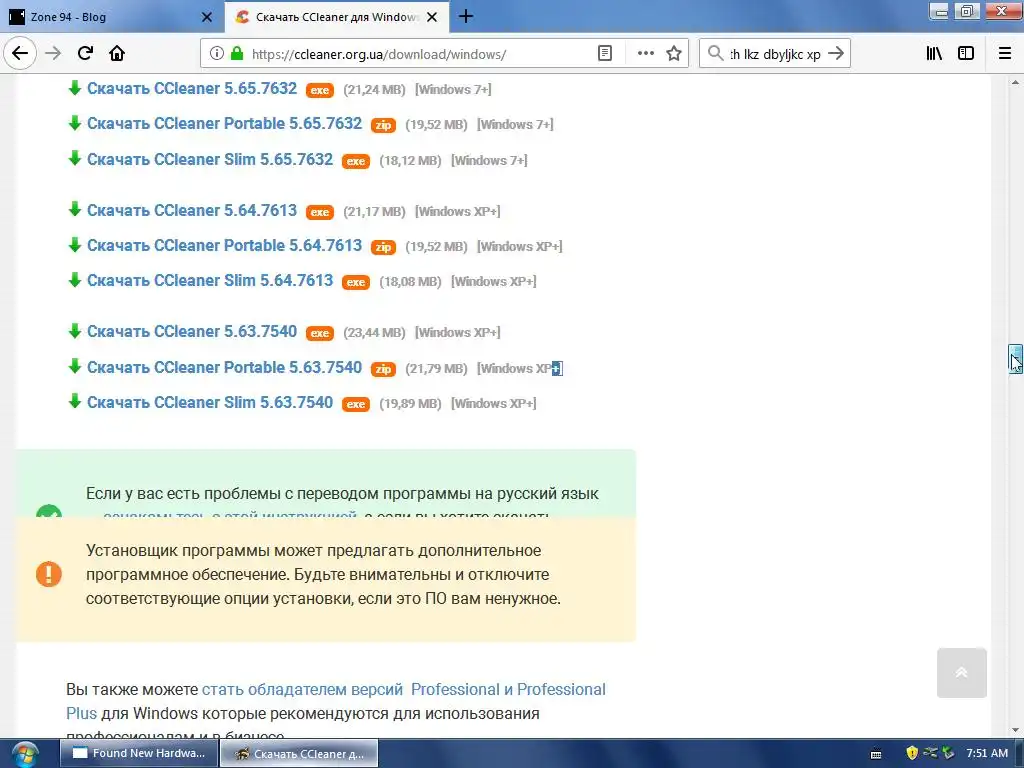Open the Windows Start orb

point(25,754)
